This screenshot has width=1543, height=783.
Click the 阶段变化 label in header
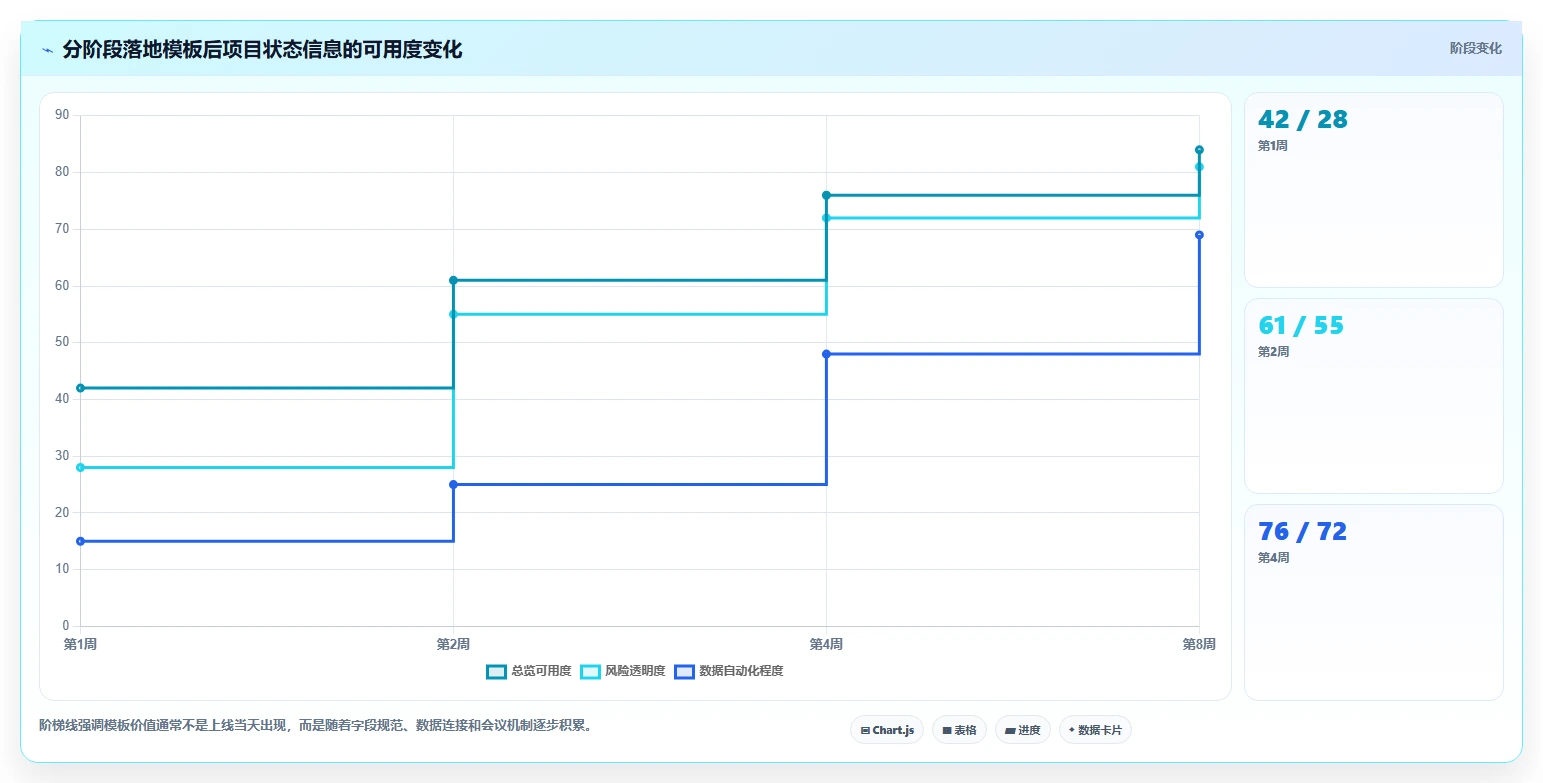point(1475,48)
